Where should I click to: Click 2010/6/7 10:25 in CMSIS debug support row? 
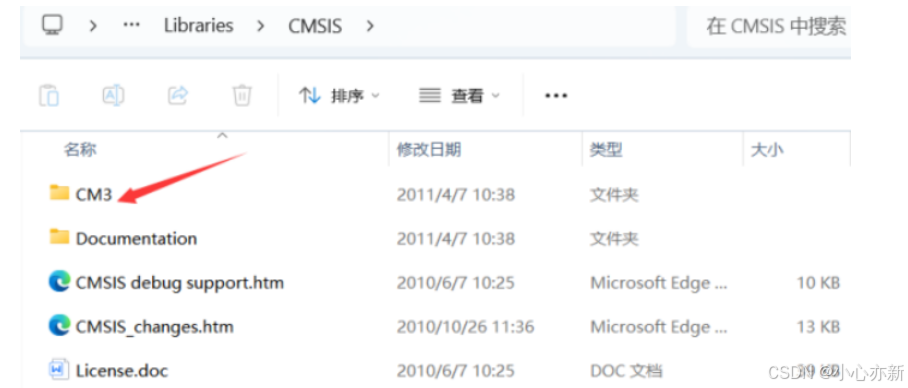click(x=456, y=283)
